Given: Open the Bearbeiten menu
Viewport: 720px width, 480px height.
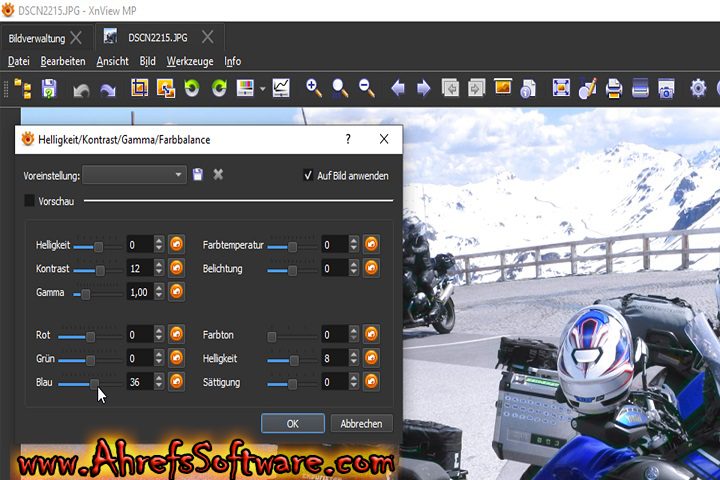Looking at the screenshot, I should pyautogui.click(x=63, y=61).
